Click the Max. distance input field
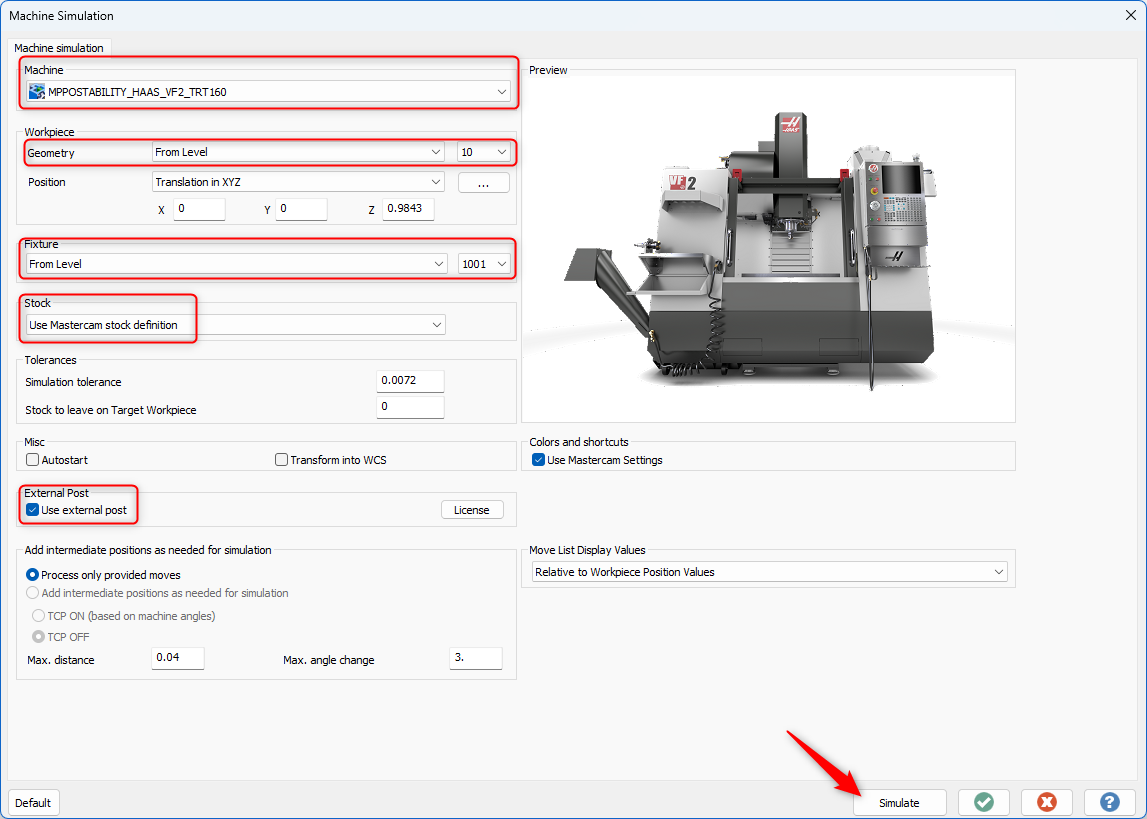Viewport: 1147px width, 819px height. [x=178, y=658]
